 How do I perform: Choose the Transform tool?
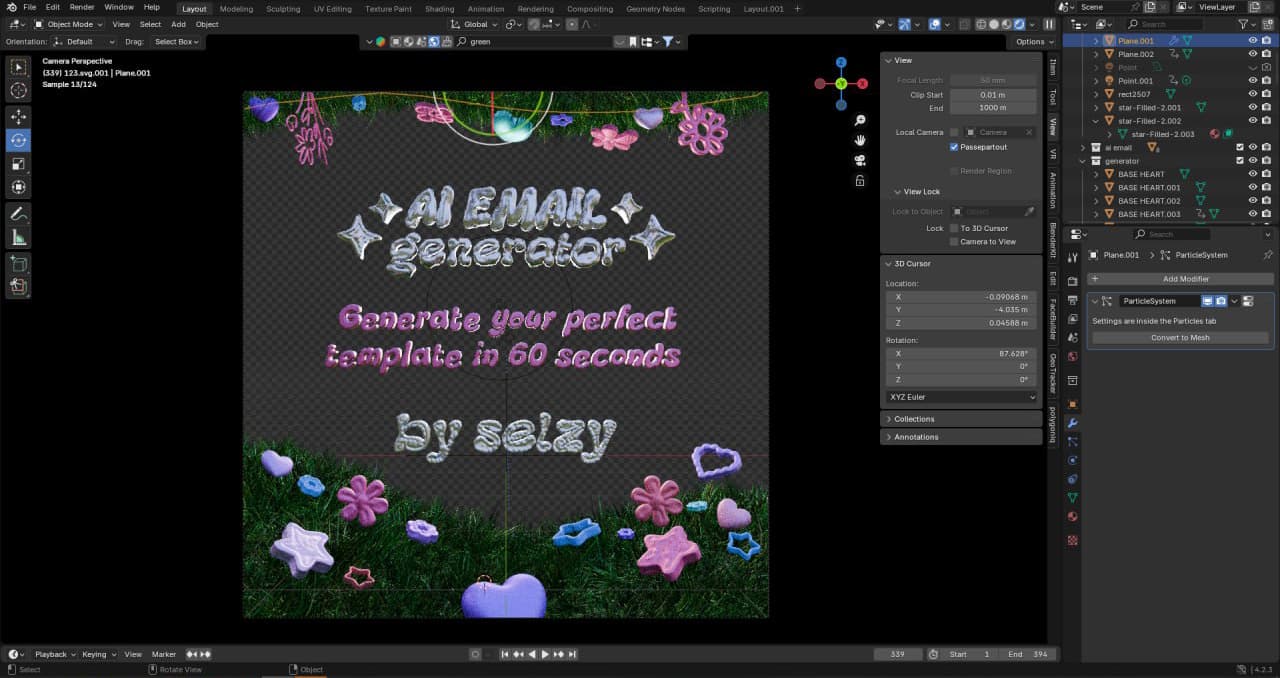[18, 188]
